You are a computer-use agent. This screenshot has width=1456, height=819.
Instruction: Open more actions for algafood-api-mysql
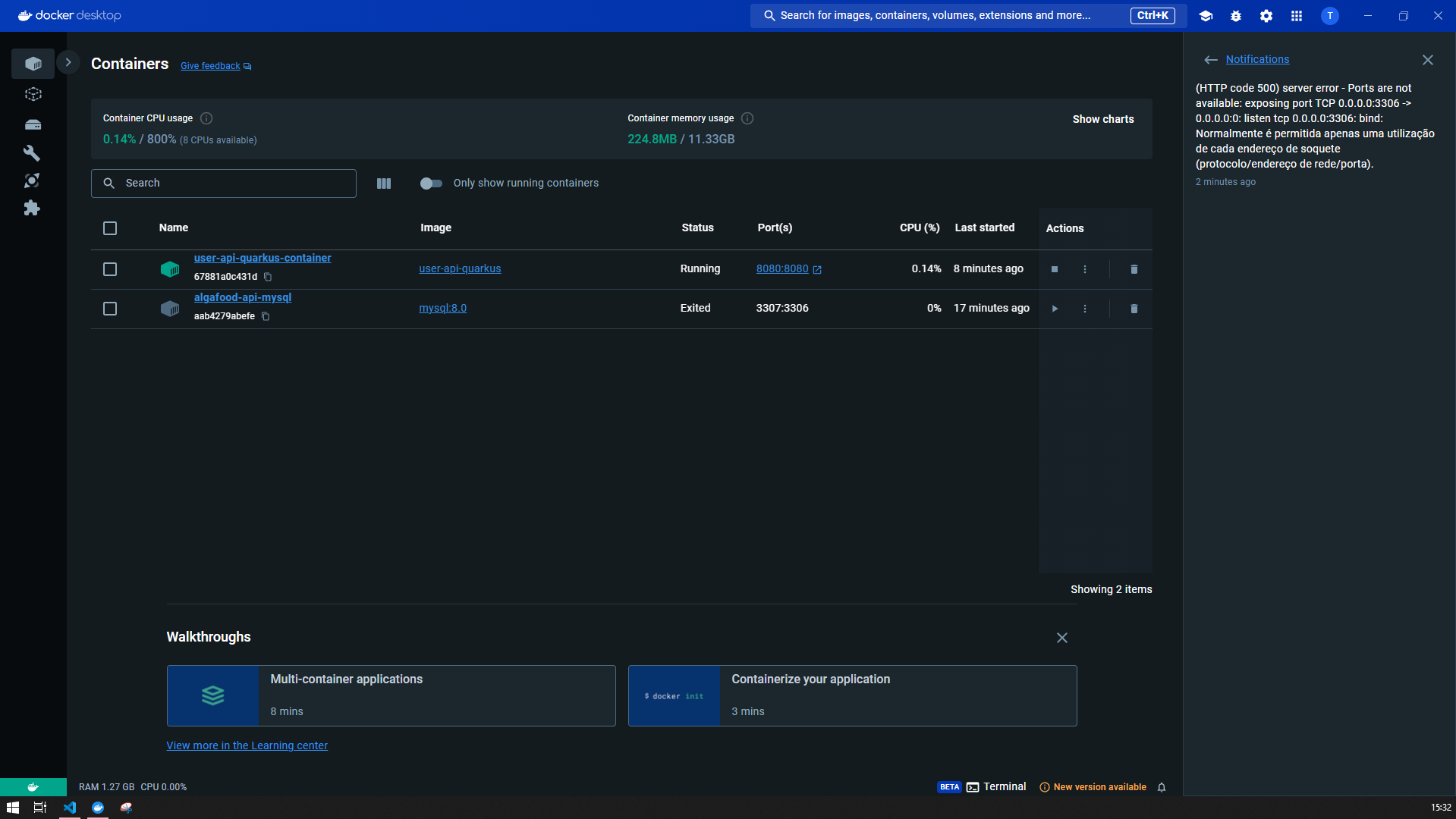pos(1085,309)
